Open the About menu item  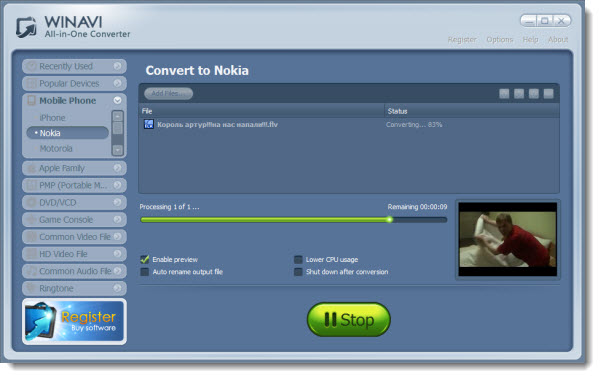click(x=558, y=39)
